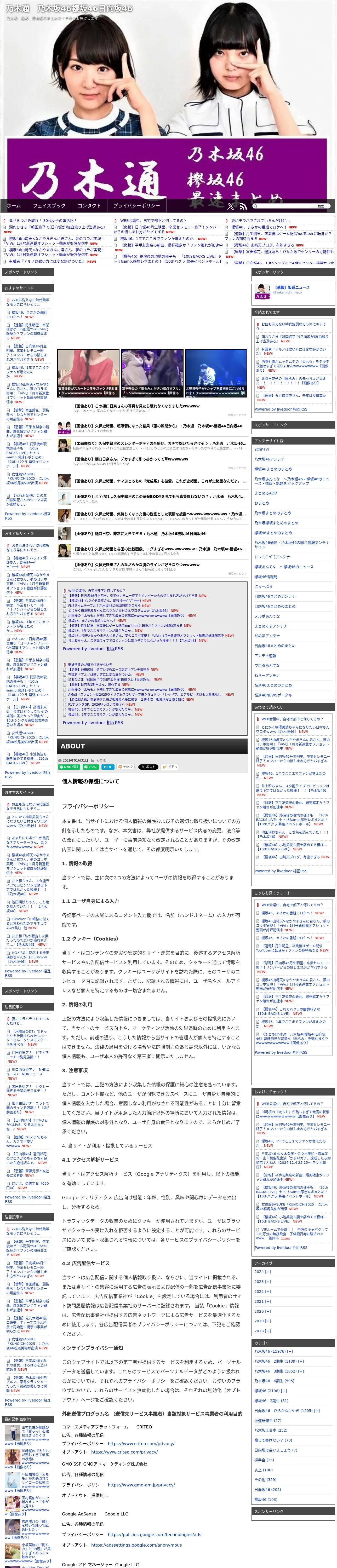Image resolution: width=337 pixels, height=1568 pixels.
Task: Open the RSS feed icon in navigation bar
Action: click(x=243, y=206)
